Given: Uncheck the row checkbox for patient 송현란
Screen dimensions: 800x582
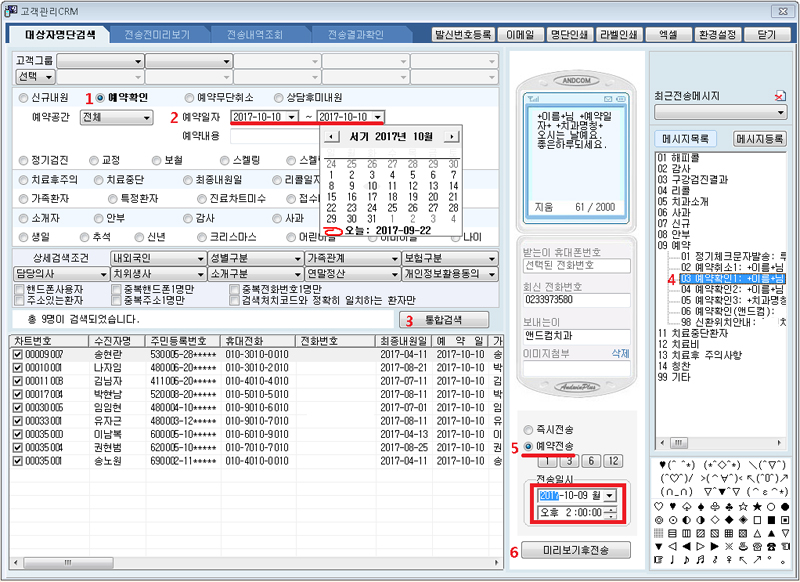Looking at the screenshot, I should point(17,354).
